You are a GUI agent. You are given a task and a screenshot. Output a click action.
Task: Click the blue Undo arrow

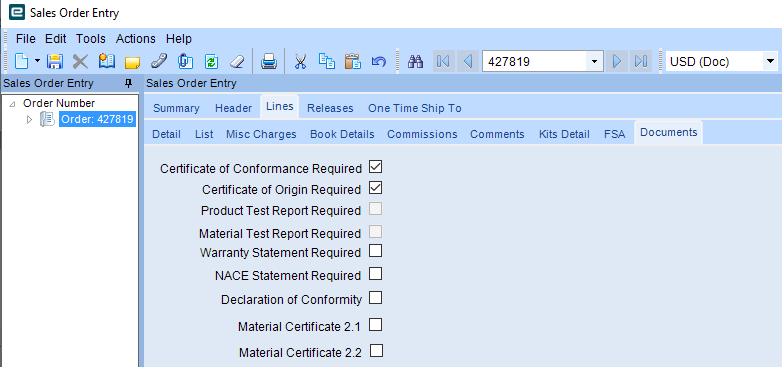pos(379,61)
